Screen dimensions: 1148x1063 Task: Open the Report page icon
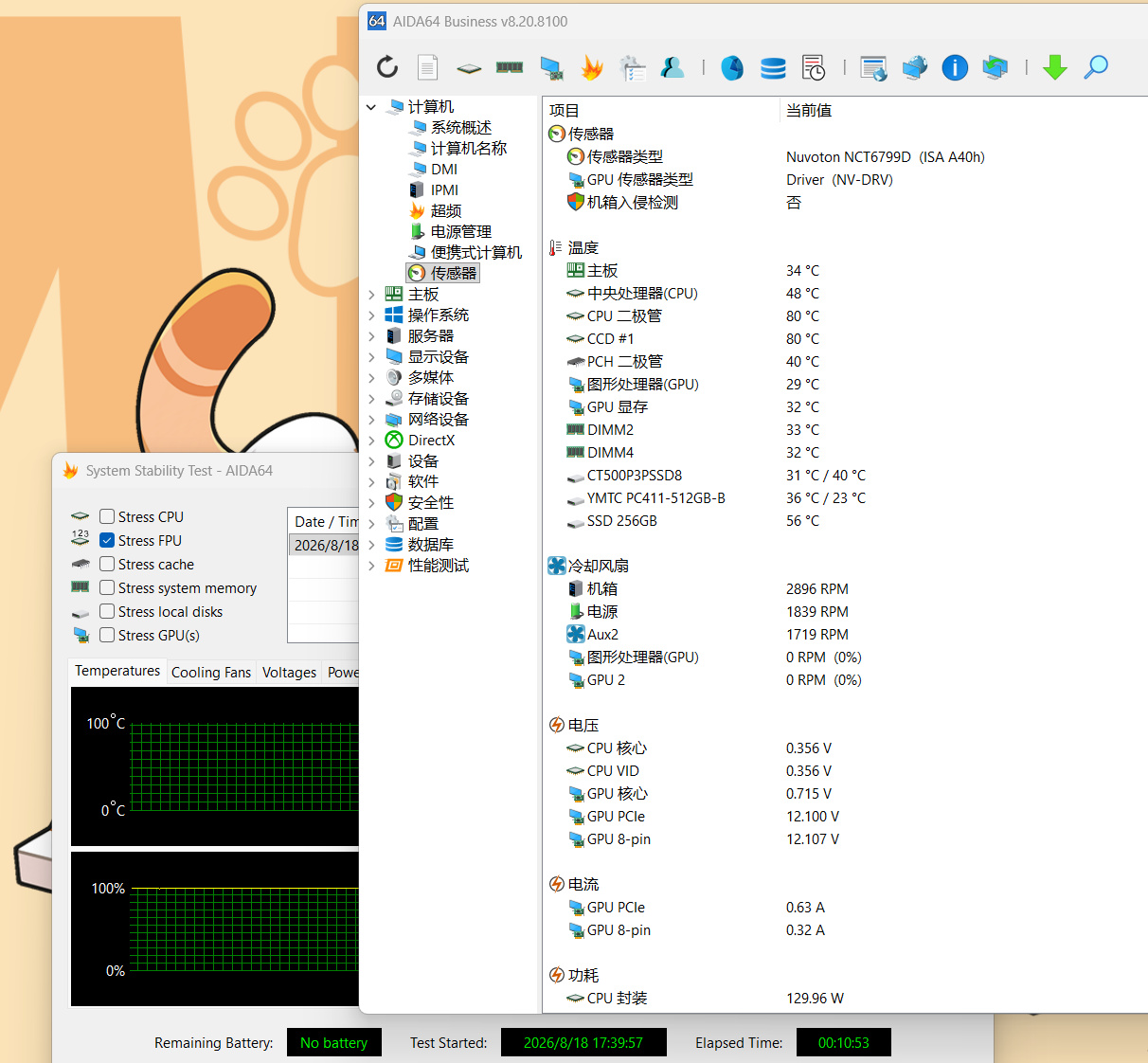click(x=428, y=67)
